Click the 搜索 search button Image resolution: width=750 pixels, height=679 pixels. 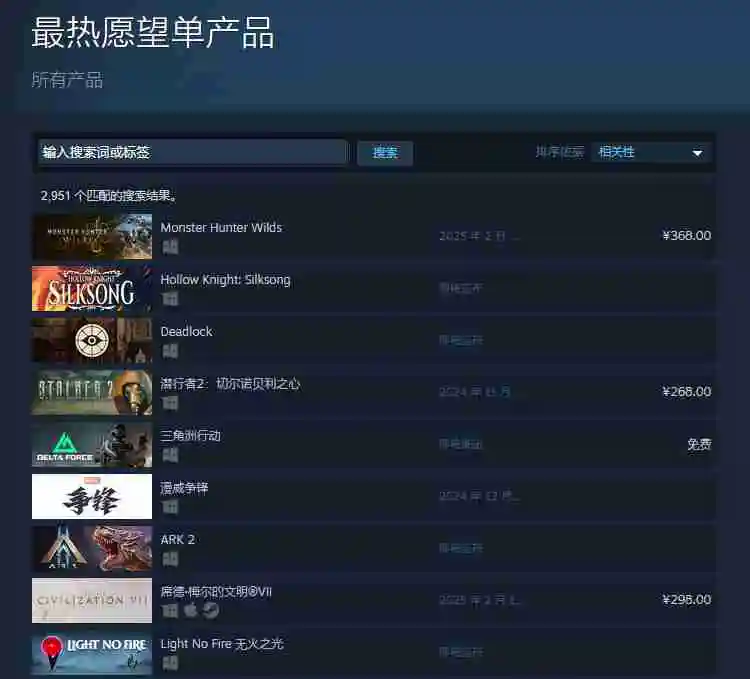point(385,153)
